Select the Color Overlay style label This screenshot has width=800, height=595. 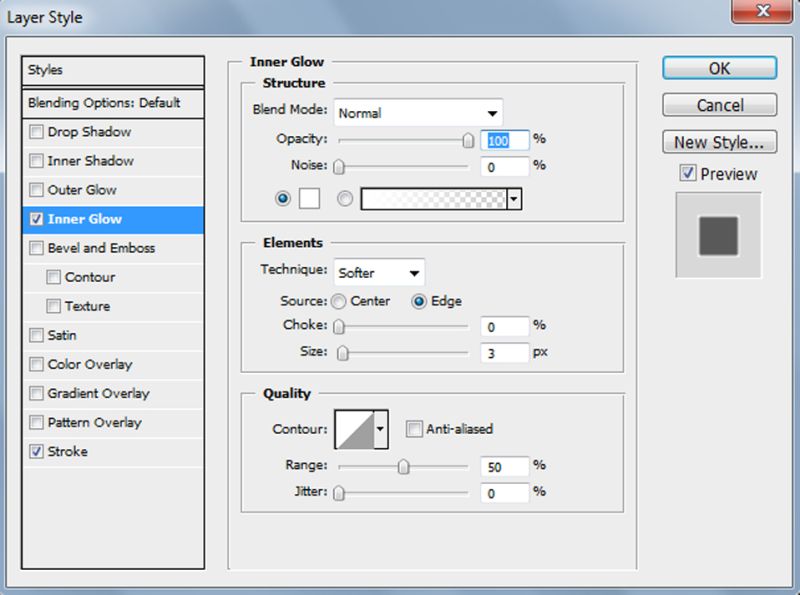[x=90, y=364]
